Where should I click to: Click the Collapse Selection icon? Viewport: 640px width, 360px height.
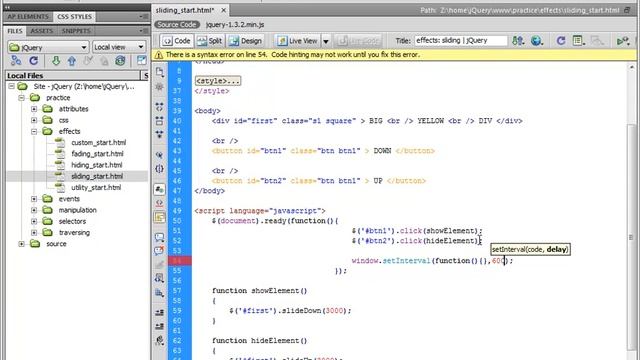(160, 120)
